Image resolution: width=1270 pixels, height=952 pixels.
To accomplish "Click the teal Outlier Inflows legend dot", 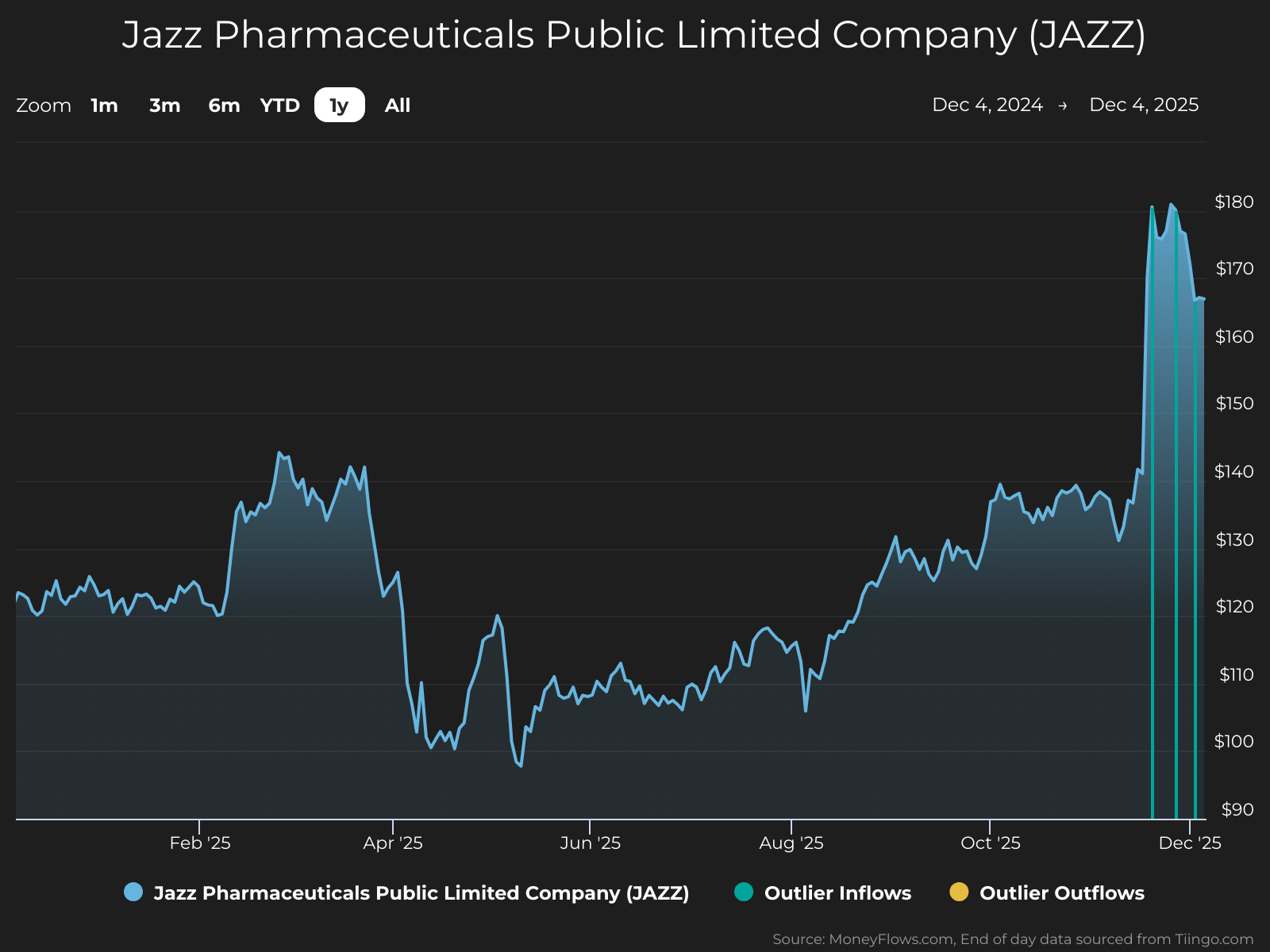I will point(744,892).
